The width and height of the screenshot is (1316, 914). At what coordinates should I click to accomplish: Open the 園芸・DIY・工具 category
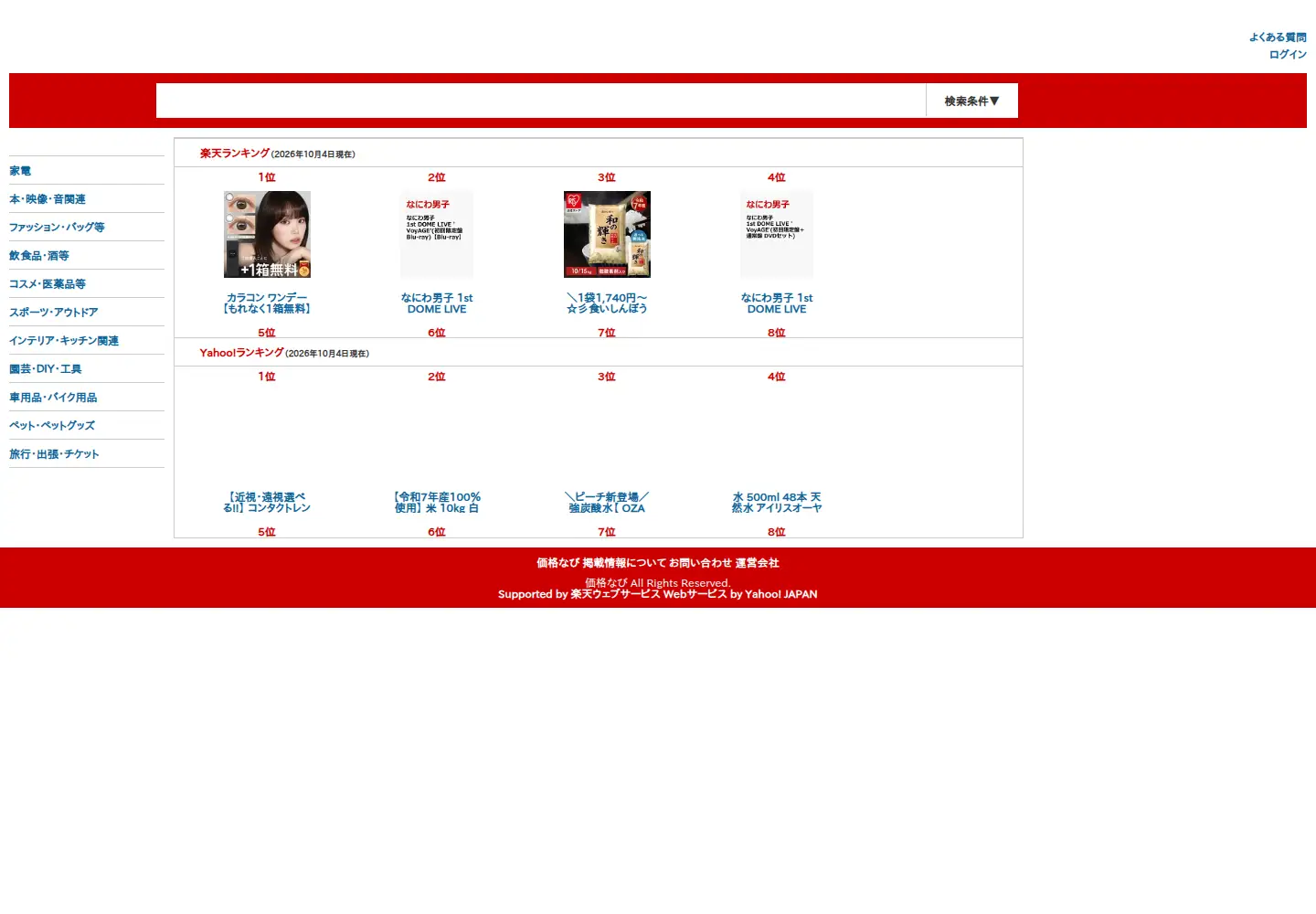(x=46, y=369)
